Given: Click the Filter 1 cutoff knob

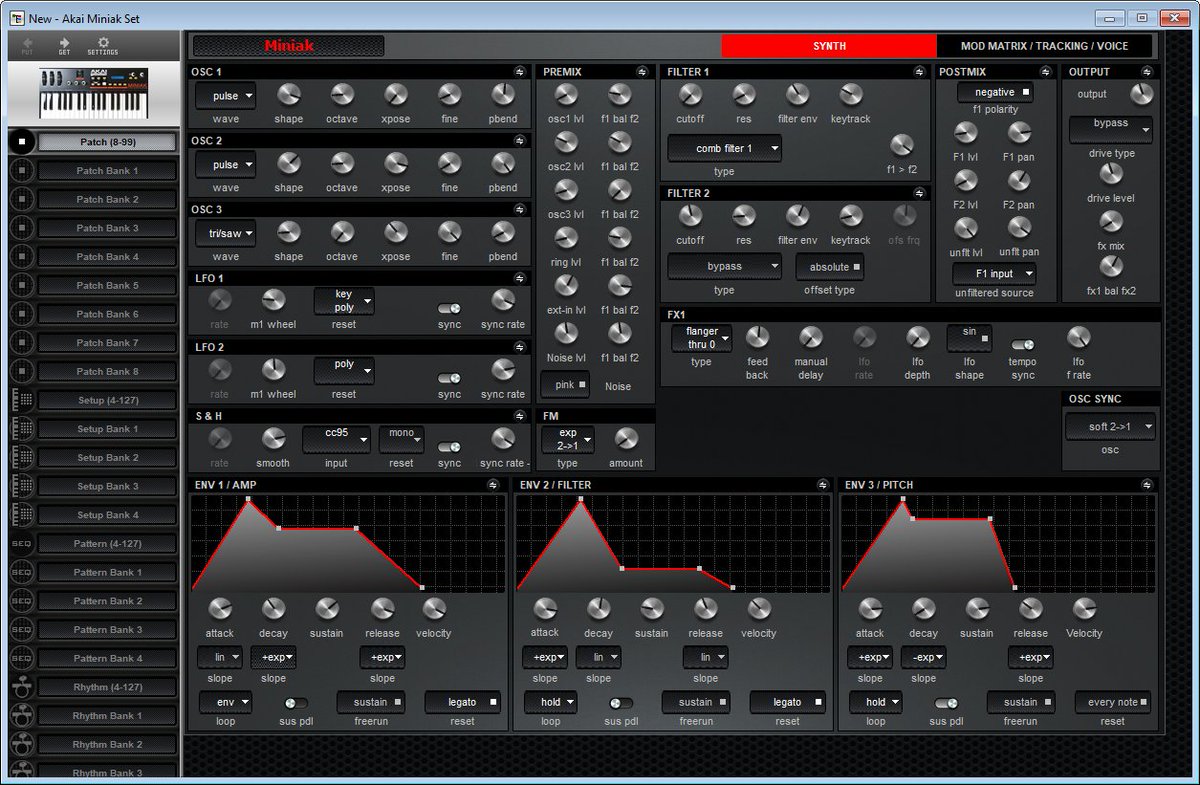Looking at the screenshot, I should 690,95.
